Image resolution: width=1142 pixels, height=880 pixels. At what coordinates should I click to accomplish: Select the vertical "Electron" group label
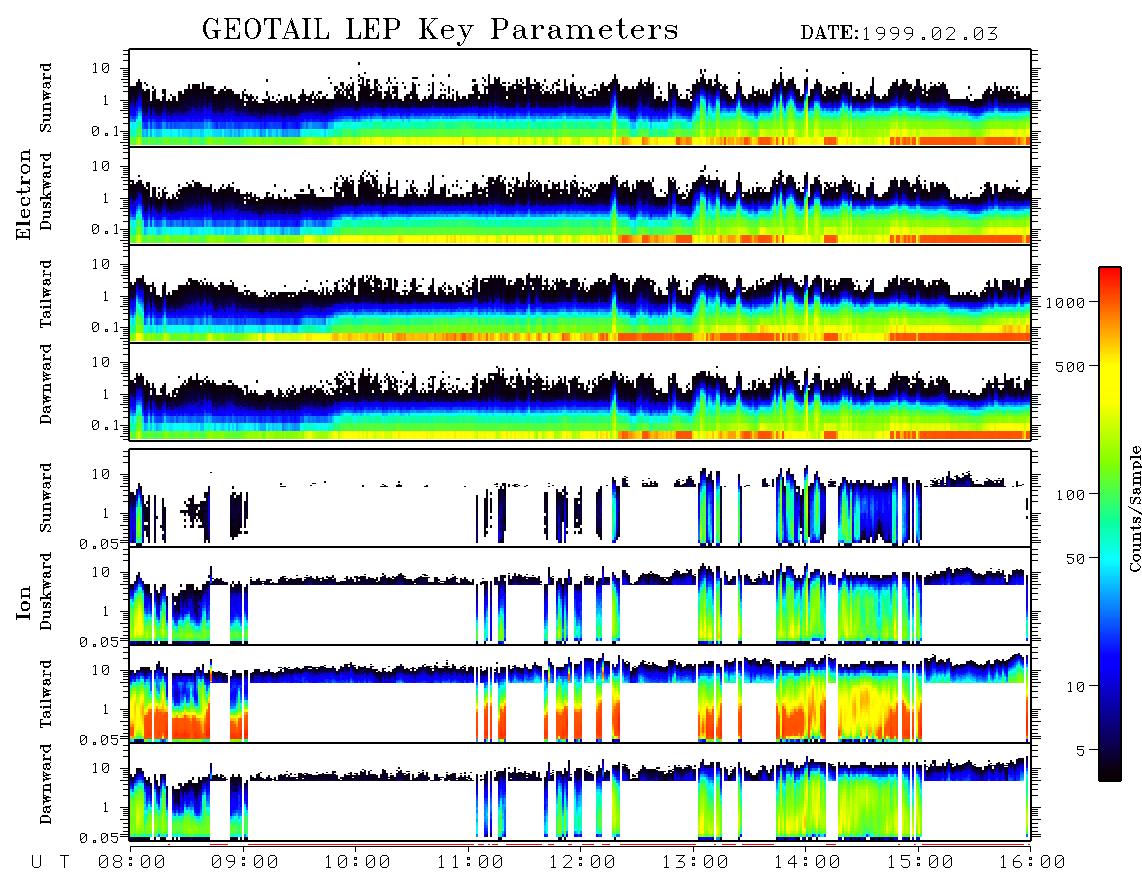(24, 195)
